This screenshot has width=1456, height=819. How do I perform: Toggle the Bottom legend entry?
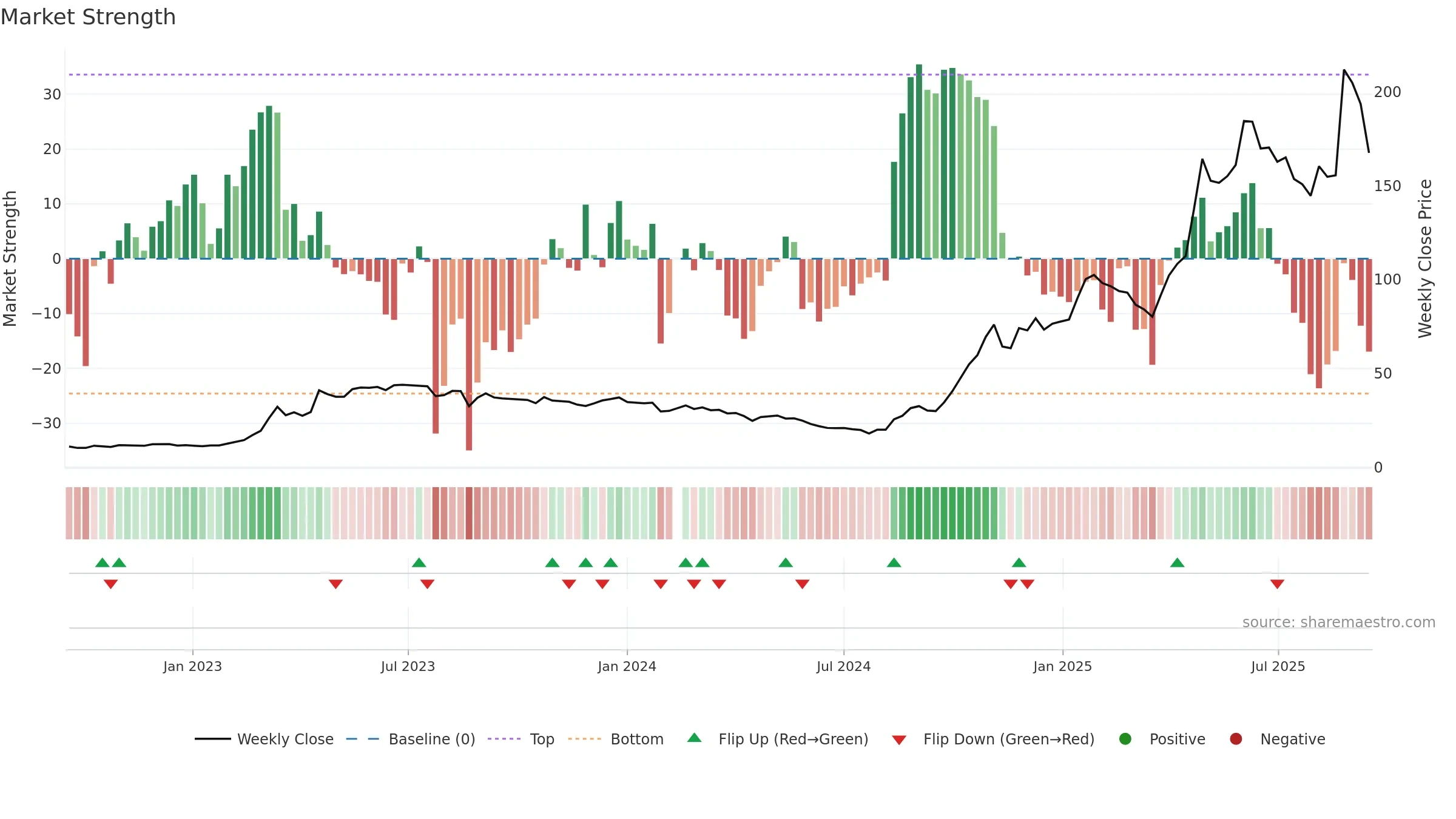[x=616, y=739]
